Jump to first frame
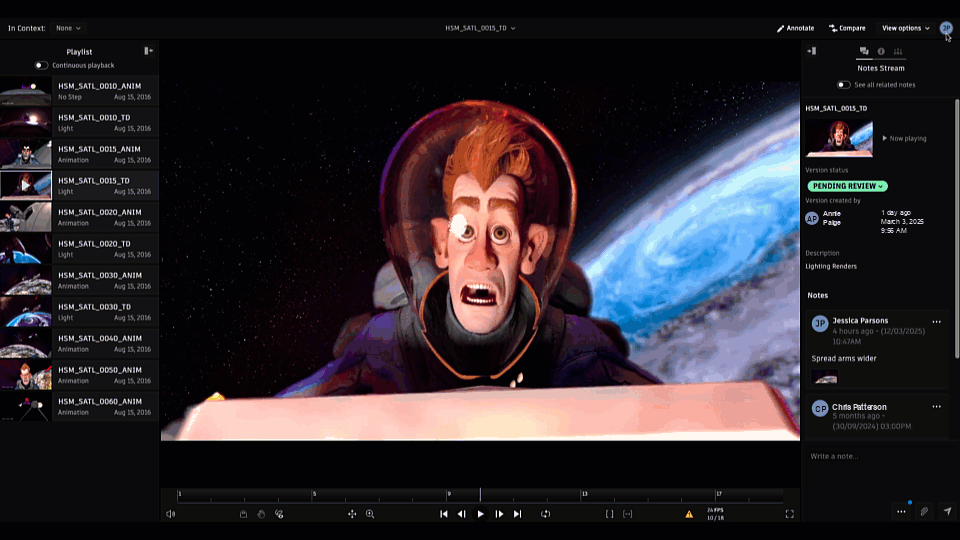This screenshot has height=540, width=960. tap(444, 514)
